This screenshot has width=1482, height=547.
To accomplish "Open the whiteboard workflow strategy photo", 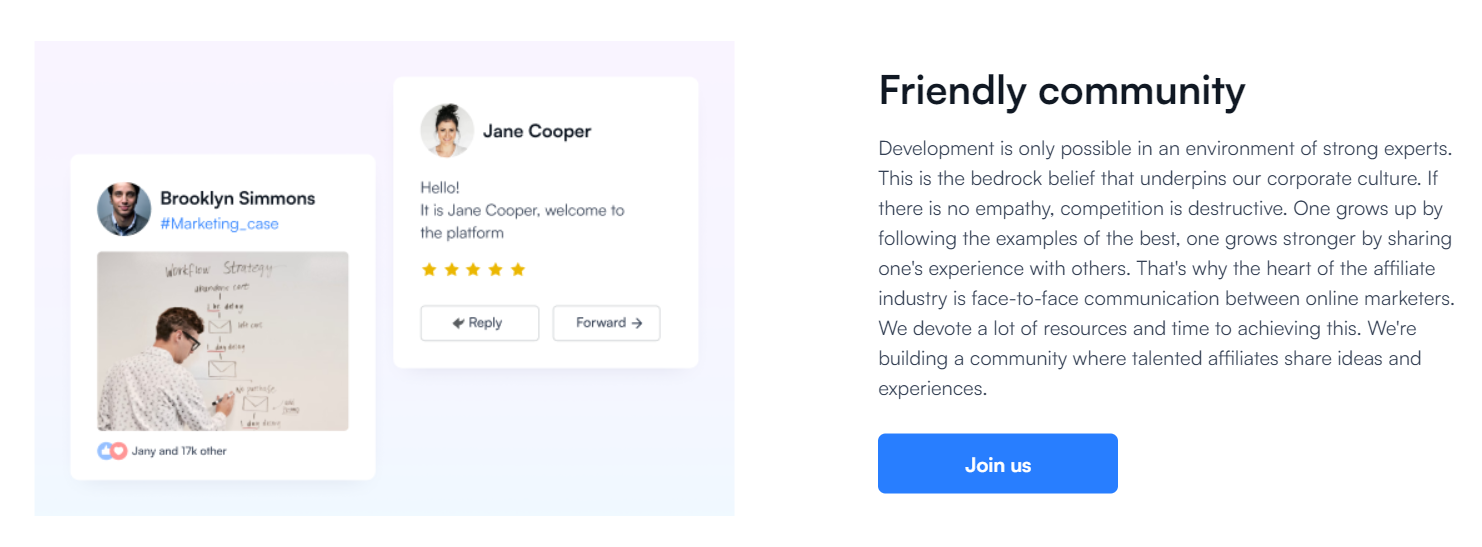I will (x=223, y=341).
